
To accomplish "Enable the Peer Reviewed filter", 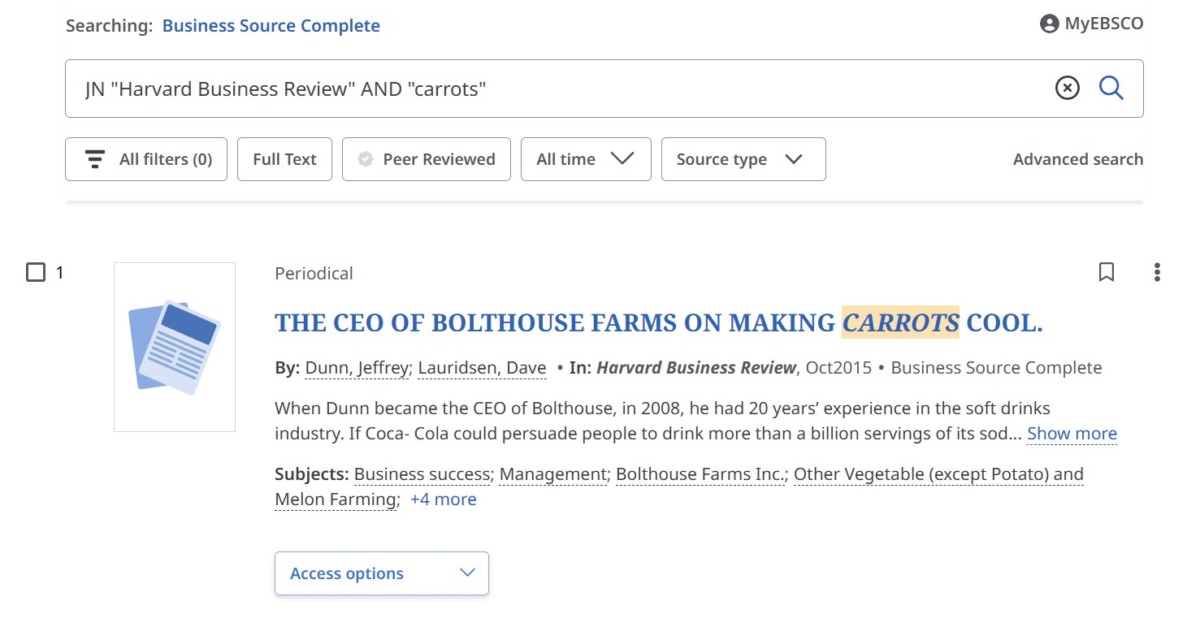I will point(426,159).
